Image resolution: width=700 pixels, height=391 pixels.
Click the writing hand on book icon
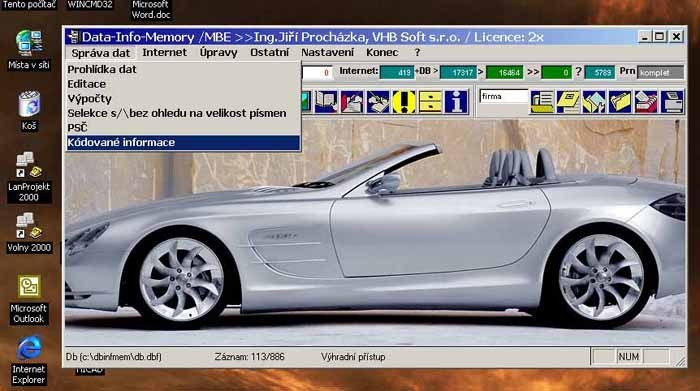pos(378,102)
